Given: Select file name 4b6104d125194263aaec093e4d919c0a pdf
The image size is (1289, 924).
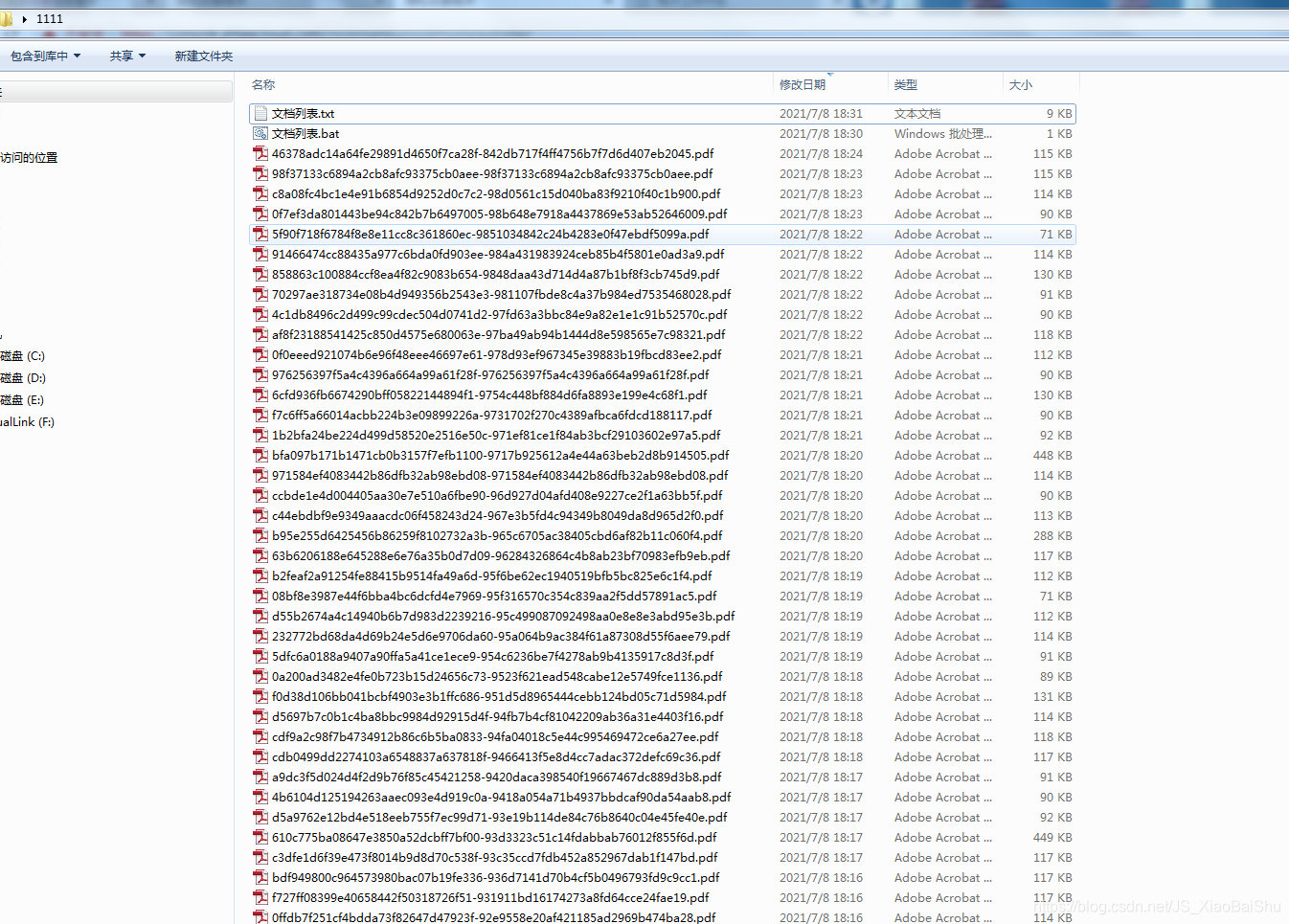Looking at the screenshot, I should 502,797.
